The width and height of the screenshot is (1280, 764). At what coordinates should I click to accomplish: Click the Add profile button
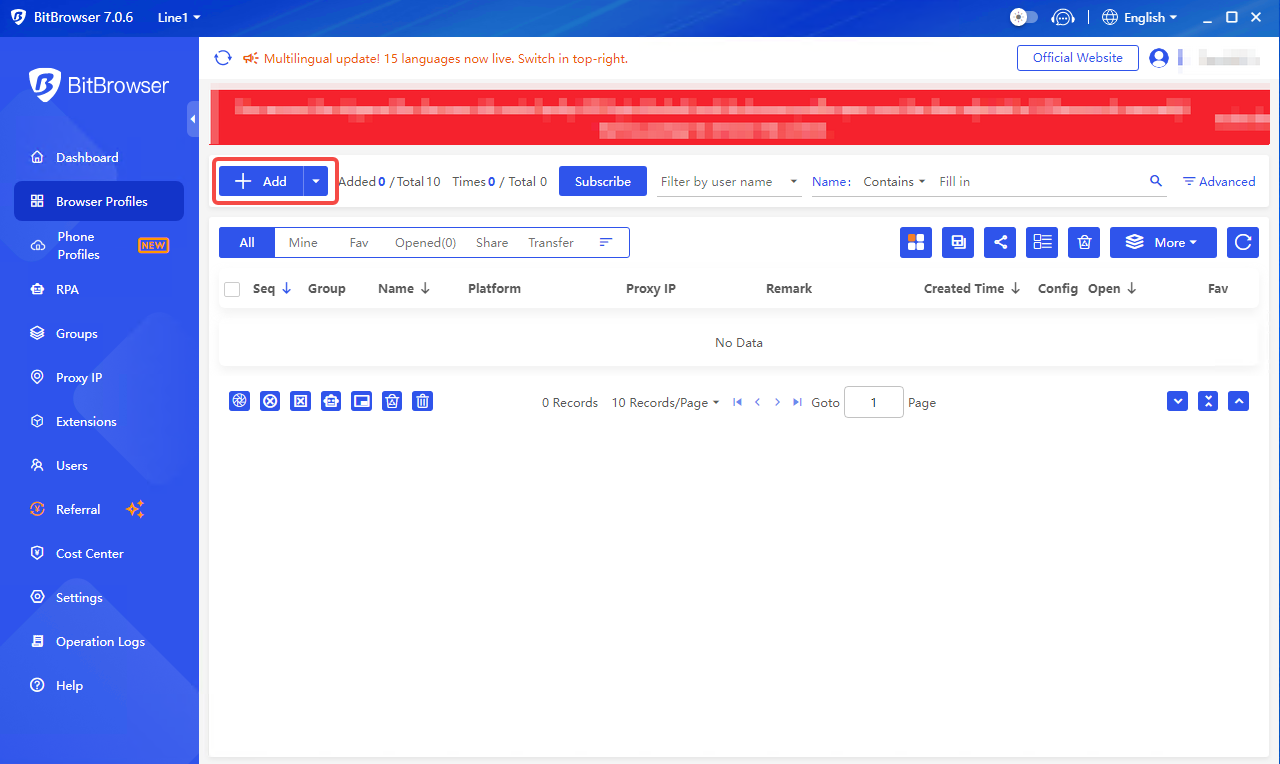pos(261,181)
